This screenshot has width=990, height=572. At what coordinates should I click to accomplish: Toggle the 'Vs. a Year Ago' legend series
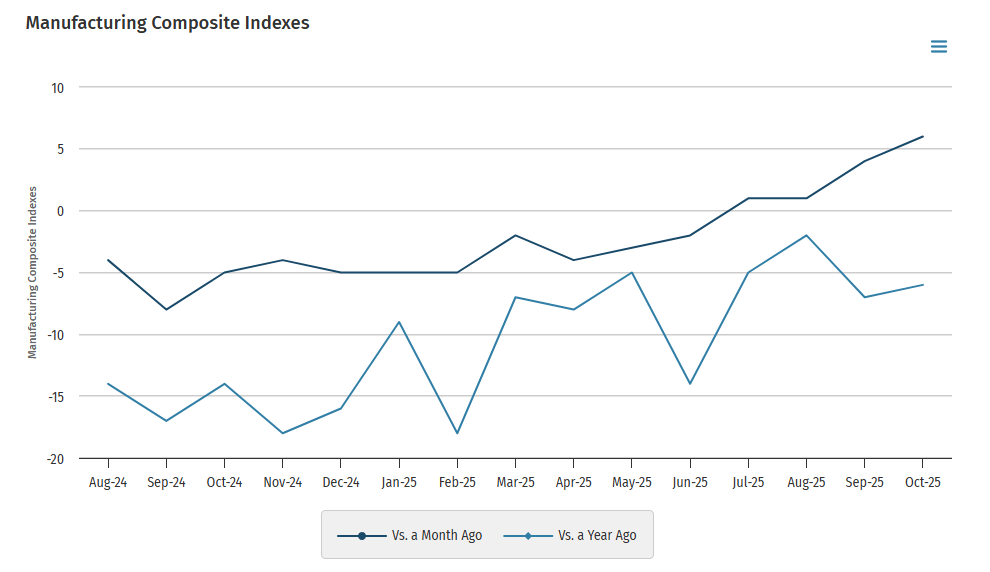click(570, 535)
